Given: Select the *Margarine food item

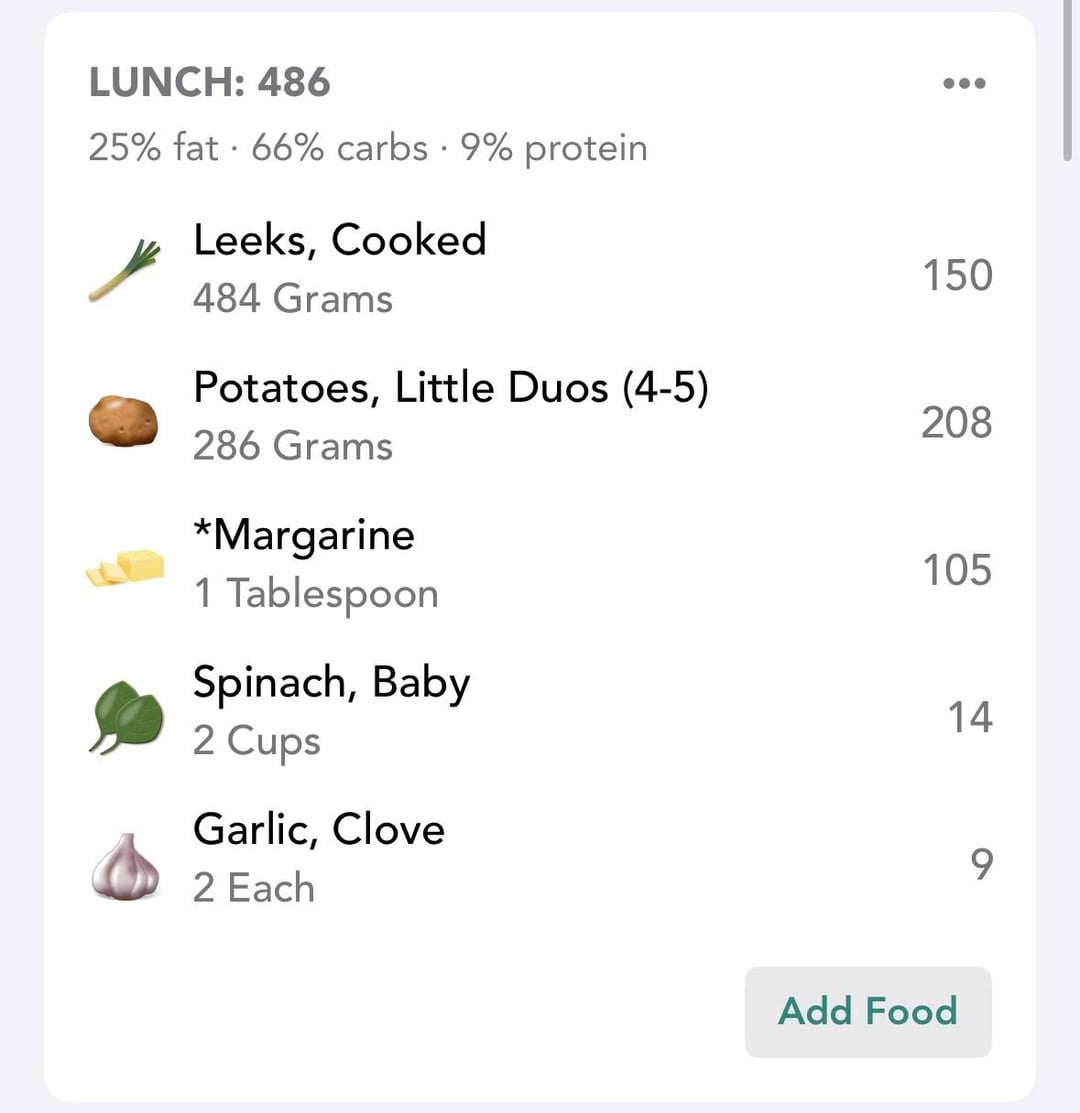Looking at the screenshot, I should [304, 535].
